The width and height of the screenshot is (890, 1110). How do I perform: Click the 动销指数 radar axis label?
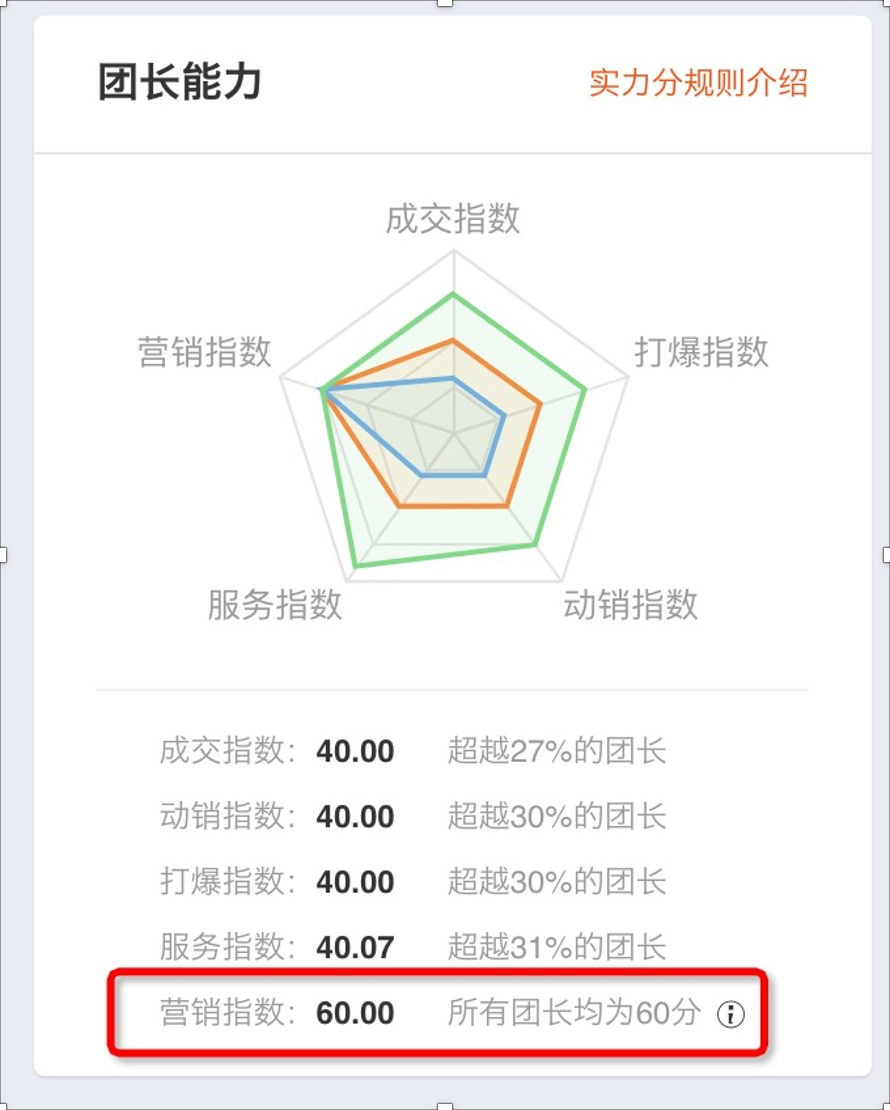pos(630,605)
